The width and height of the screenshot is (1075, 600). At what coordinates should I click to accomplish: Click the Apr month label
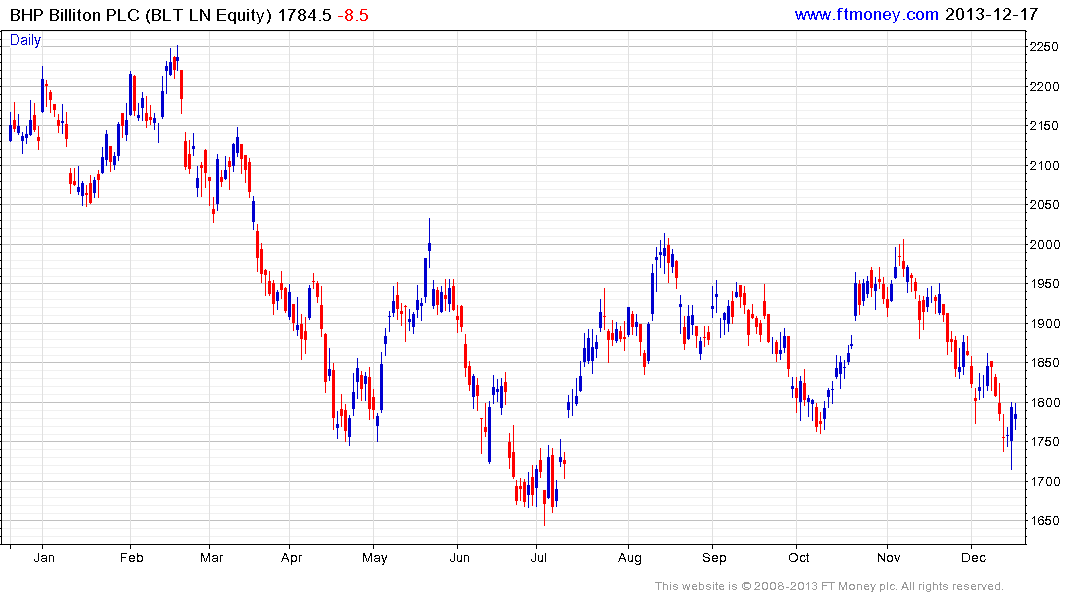[291, 557]
